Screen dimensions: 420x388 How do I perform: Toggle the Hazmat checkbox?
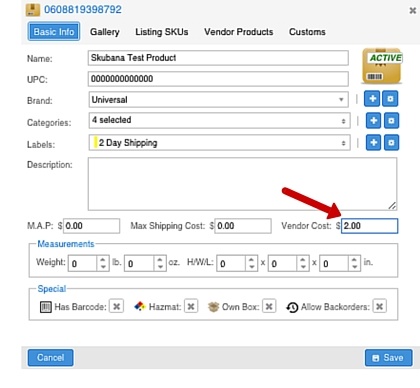coord(191,306)
